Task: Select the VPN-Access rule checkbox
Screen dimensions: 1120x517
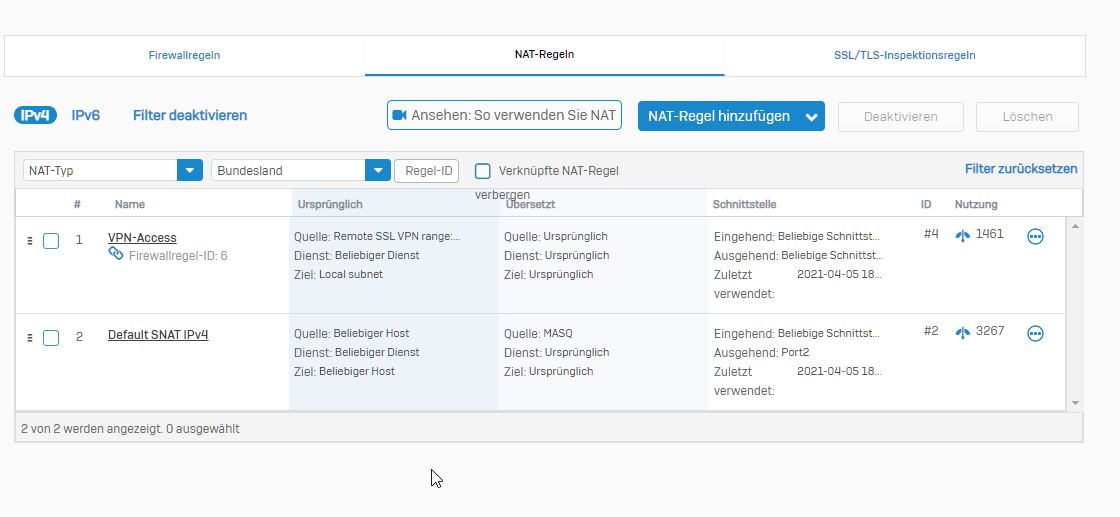Action: (x=51, y=241)
